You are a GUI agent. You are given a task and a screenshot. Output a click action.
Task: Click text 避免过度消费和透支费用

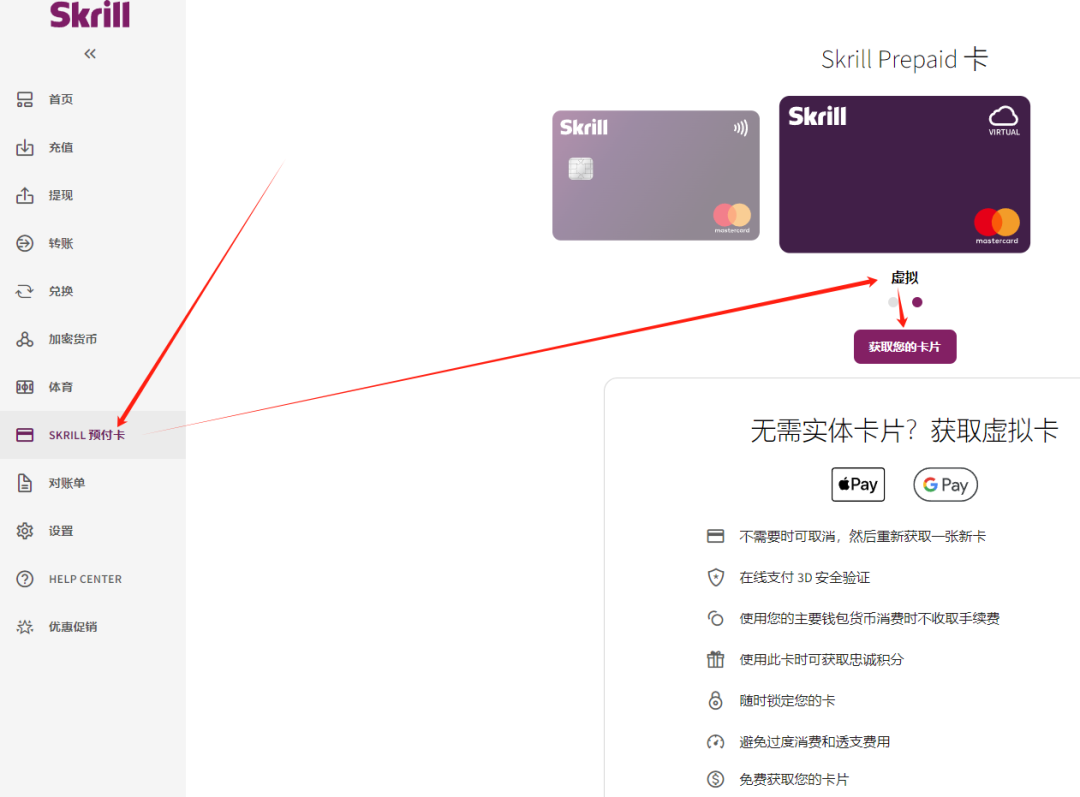pos(815,742)
